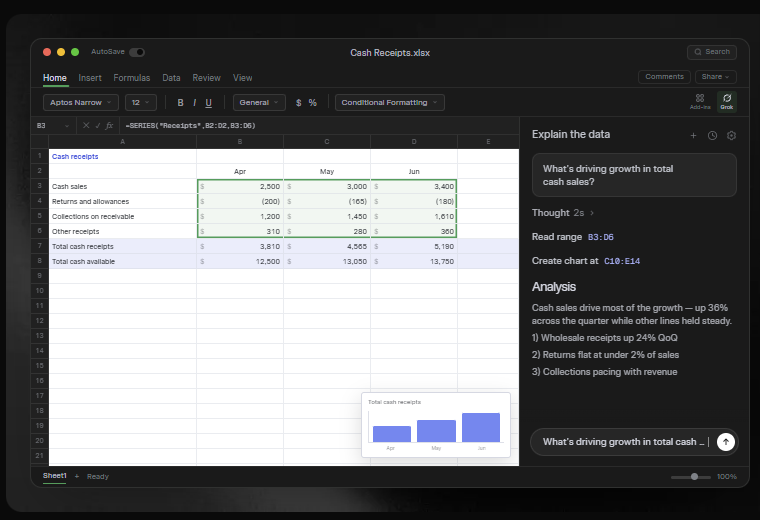Click the Search field
The width and height of the screenshot is (760, 520).
pyautogui.click(x=712, y=52)
